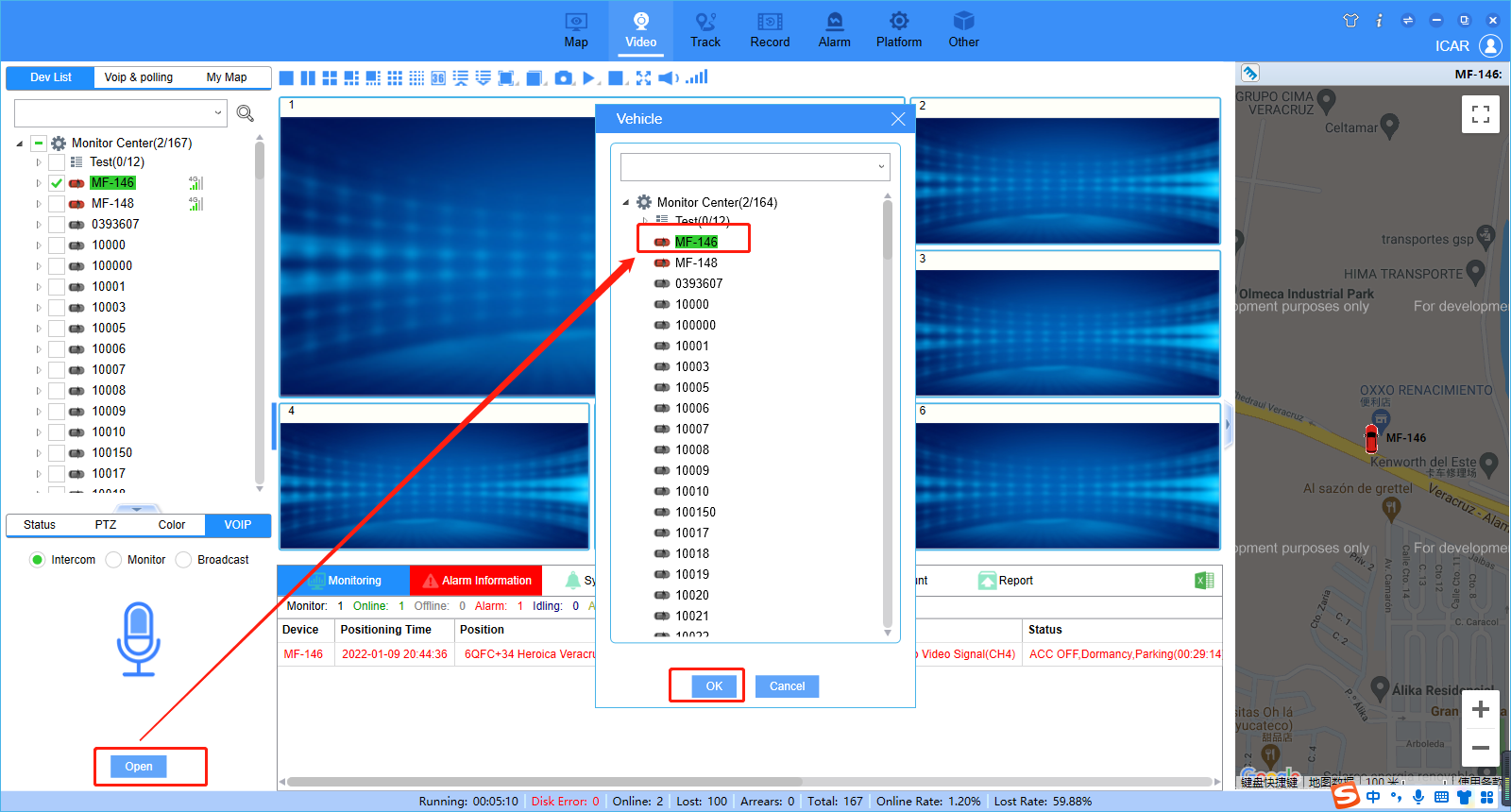This screenshot has height=812, width=1511.
Task: Select the Monitor radio button
Action: pos(113,560)
